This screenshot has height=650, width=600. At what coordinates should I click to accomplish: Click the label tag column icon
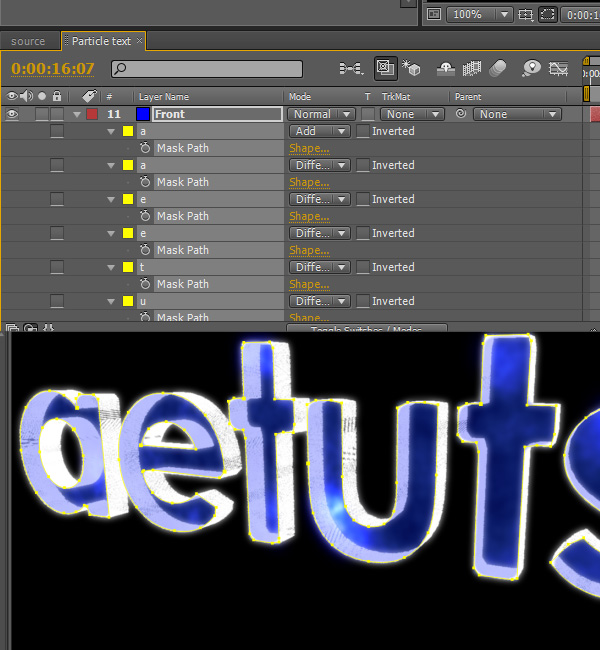(89, 96)
